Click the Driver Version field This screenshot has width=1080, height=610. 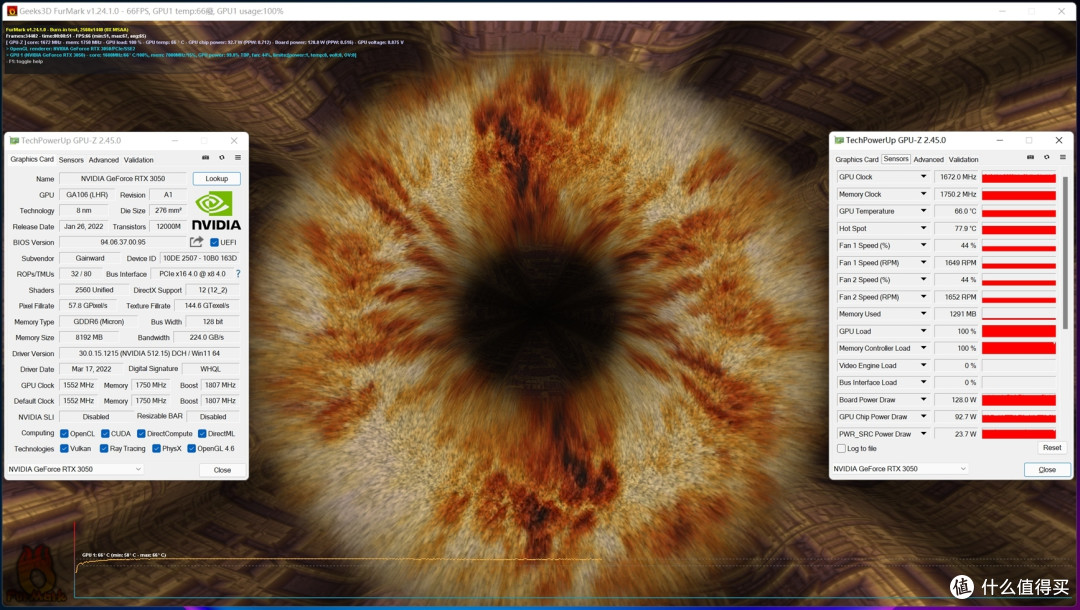point(149,353)
